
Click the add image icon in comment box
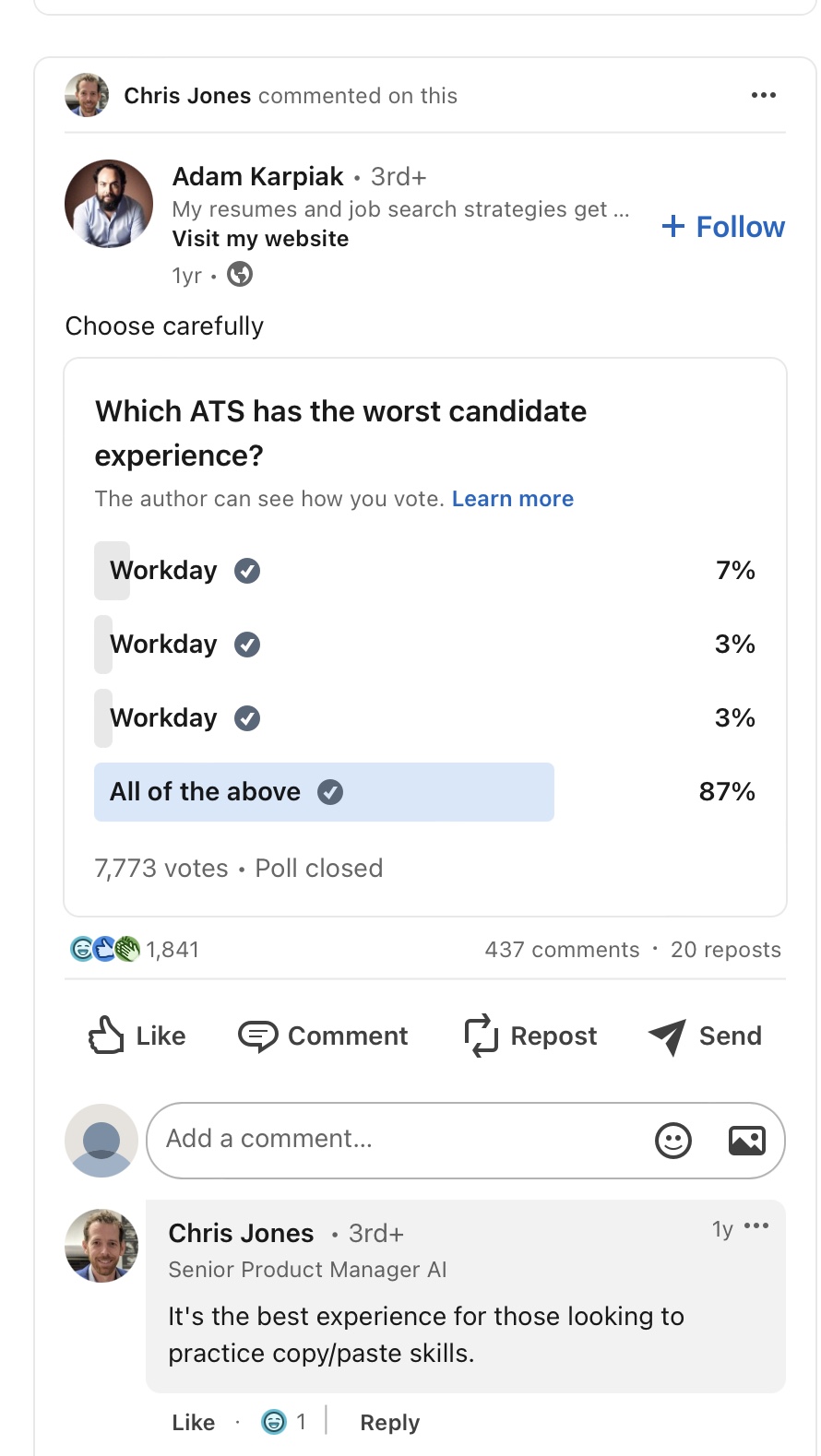pyautogui.click(x=746, y=1141)
